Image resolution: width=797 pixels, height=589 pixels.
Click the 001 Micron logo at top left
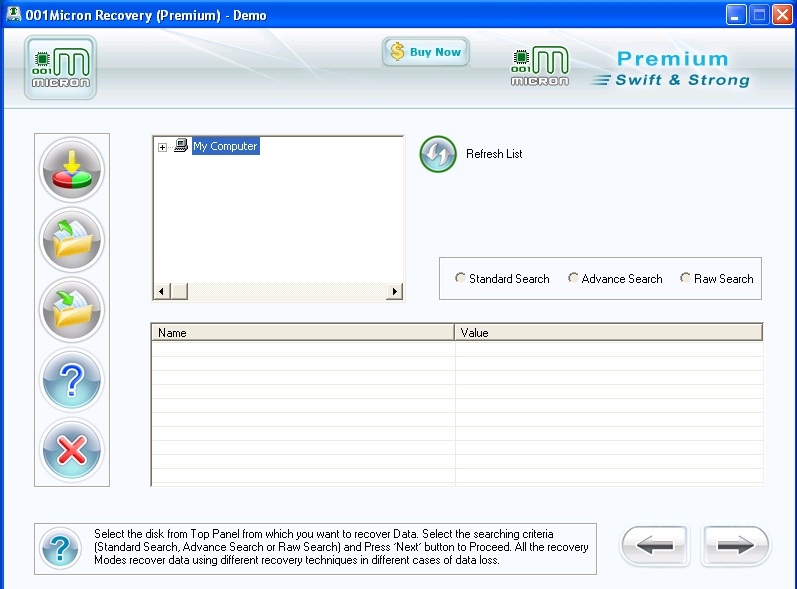[60, 68]
